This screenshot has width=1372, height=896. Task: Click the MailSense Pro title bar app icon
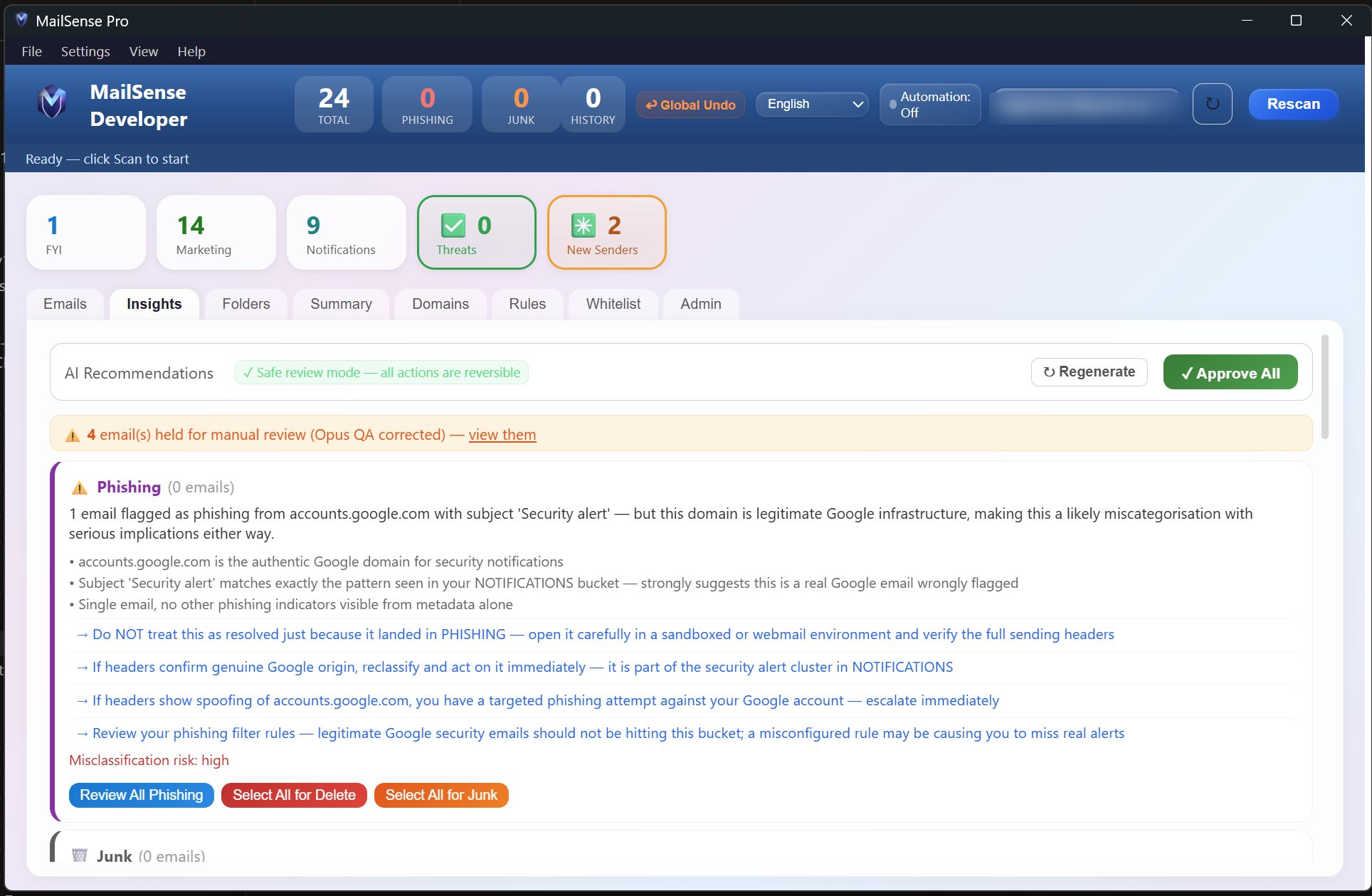tap(21, 20)
